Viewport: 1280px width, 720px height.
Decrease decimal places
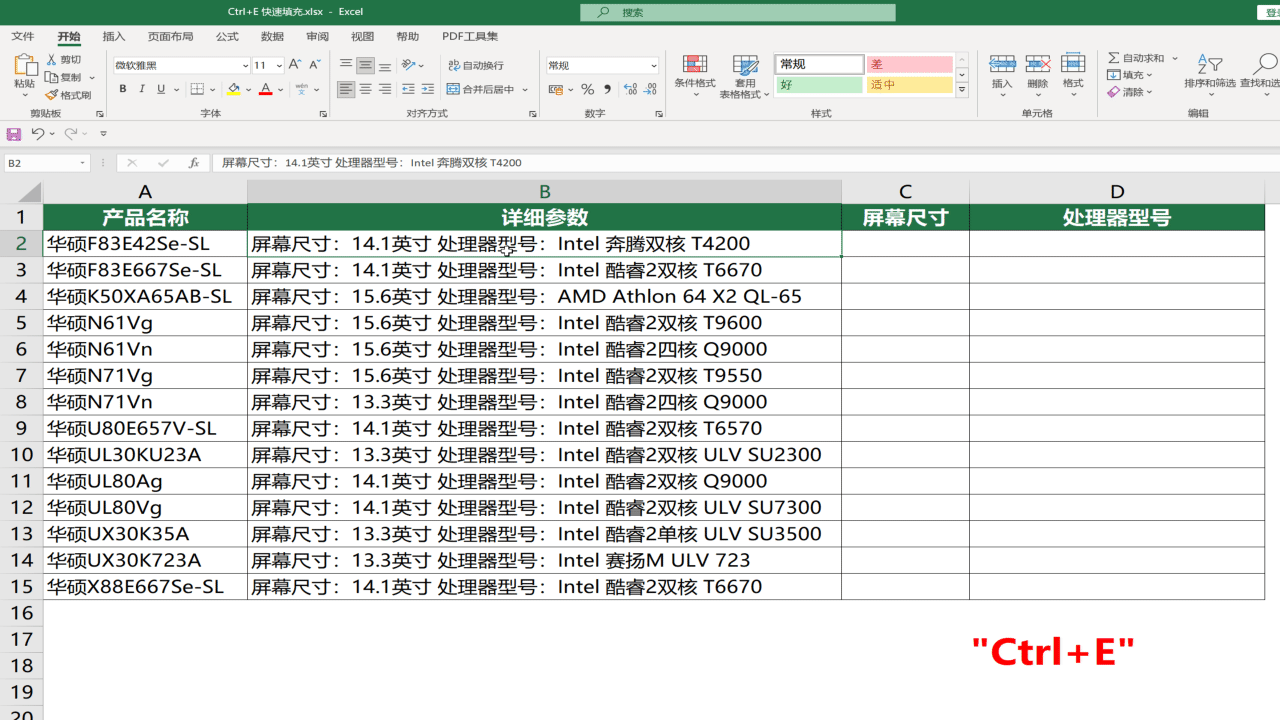(651, 89)
